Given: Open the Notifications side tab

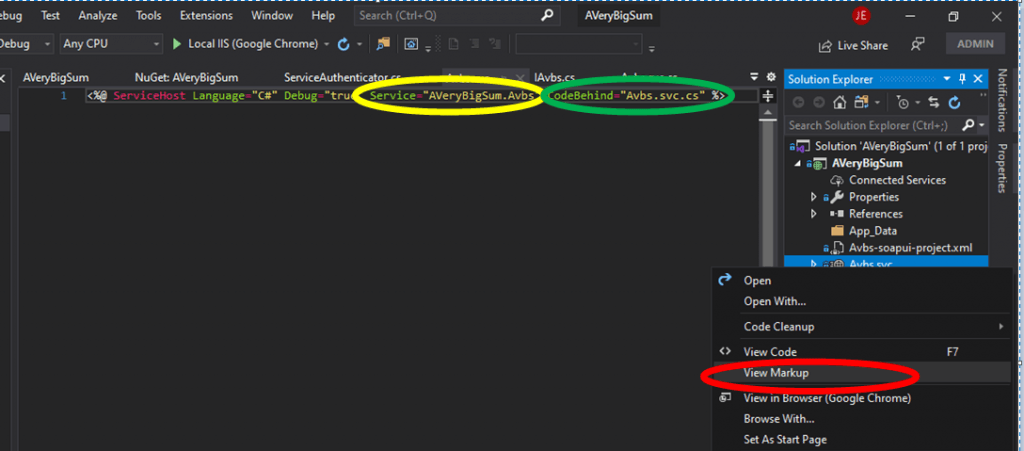Looking at the screenshot, I should 1002,100.
